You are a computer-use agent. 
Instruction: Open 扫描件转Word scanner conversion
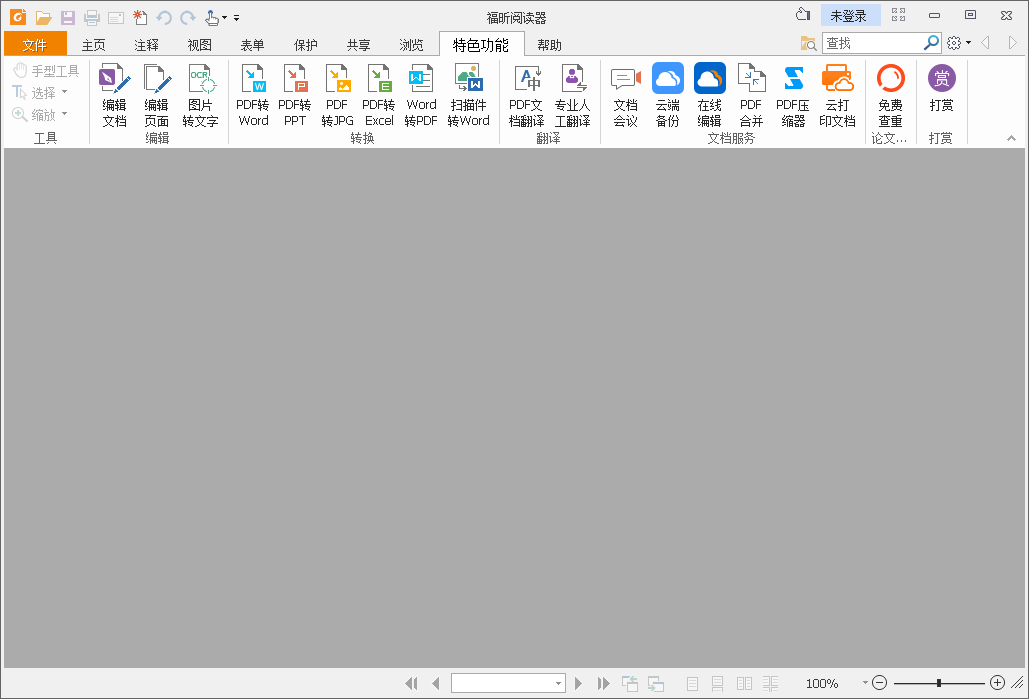pos(469,96)
